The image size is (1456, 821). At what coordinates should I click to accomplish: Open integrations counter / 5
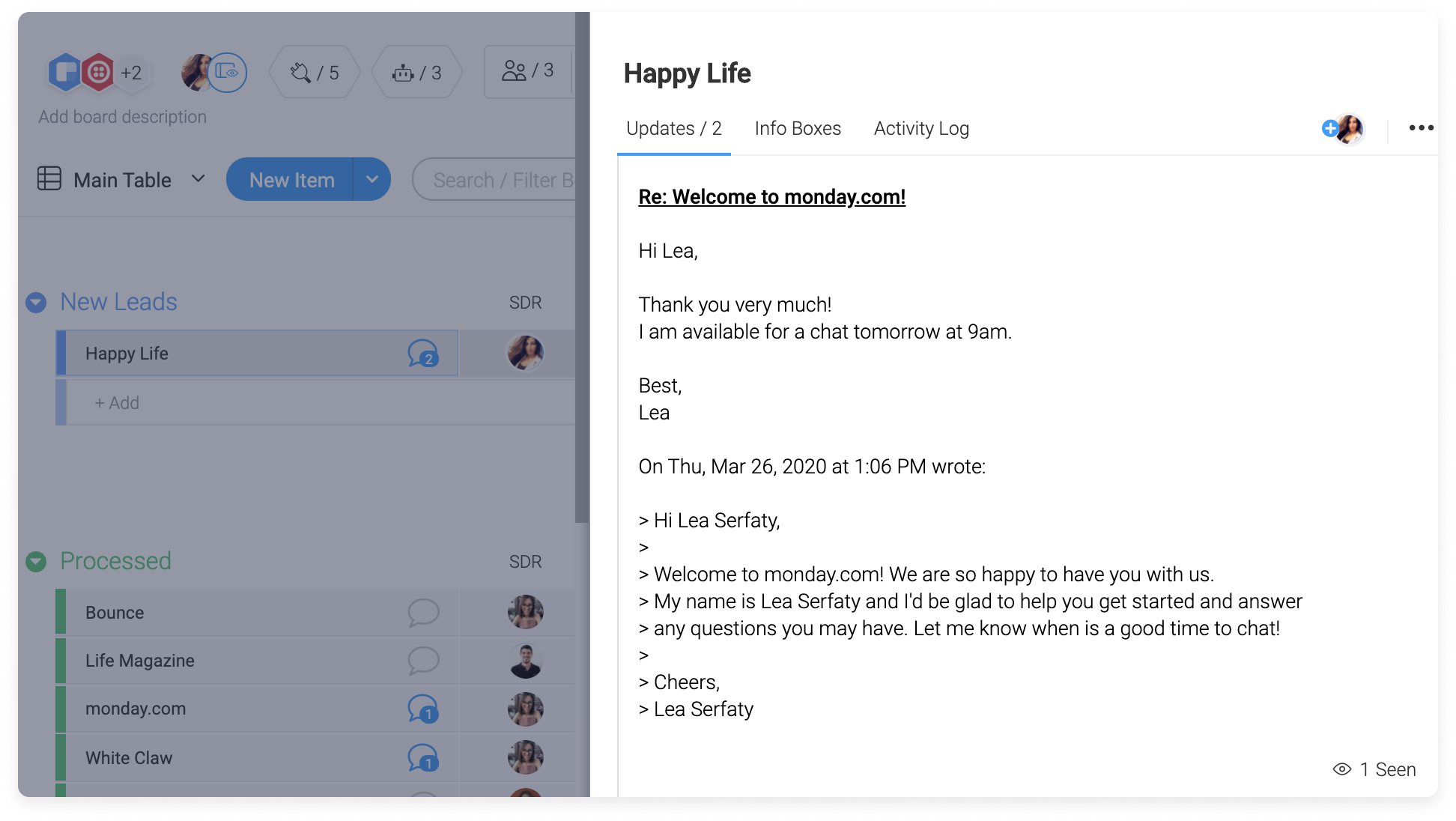315,72
